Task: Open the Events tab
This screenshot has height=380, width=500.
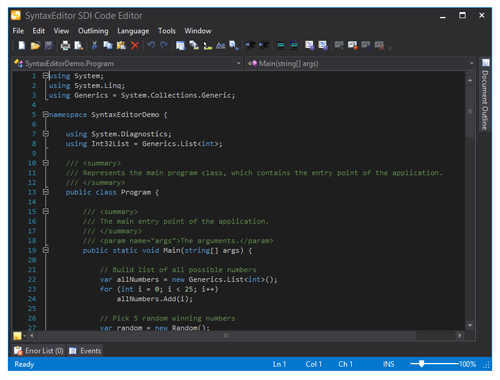Action: 85,351
